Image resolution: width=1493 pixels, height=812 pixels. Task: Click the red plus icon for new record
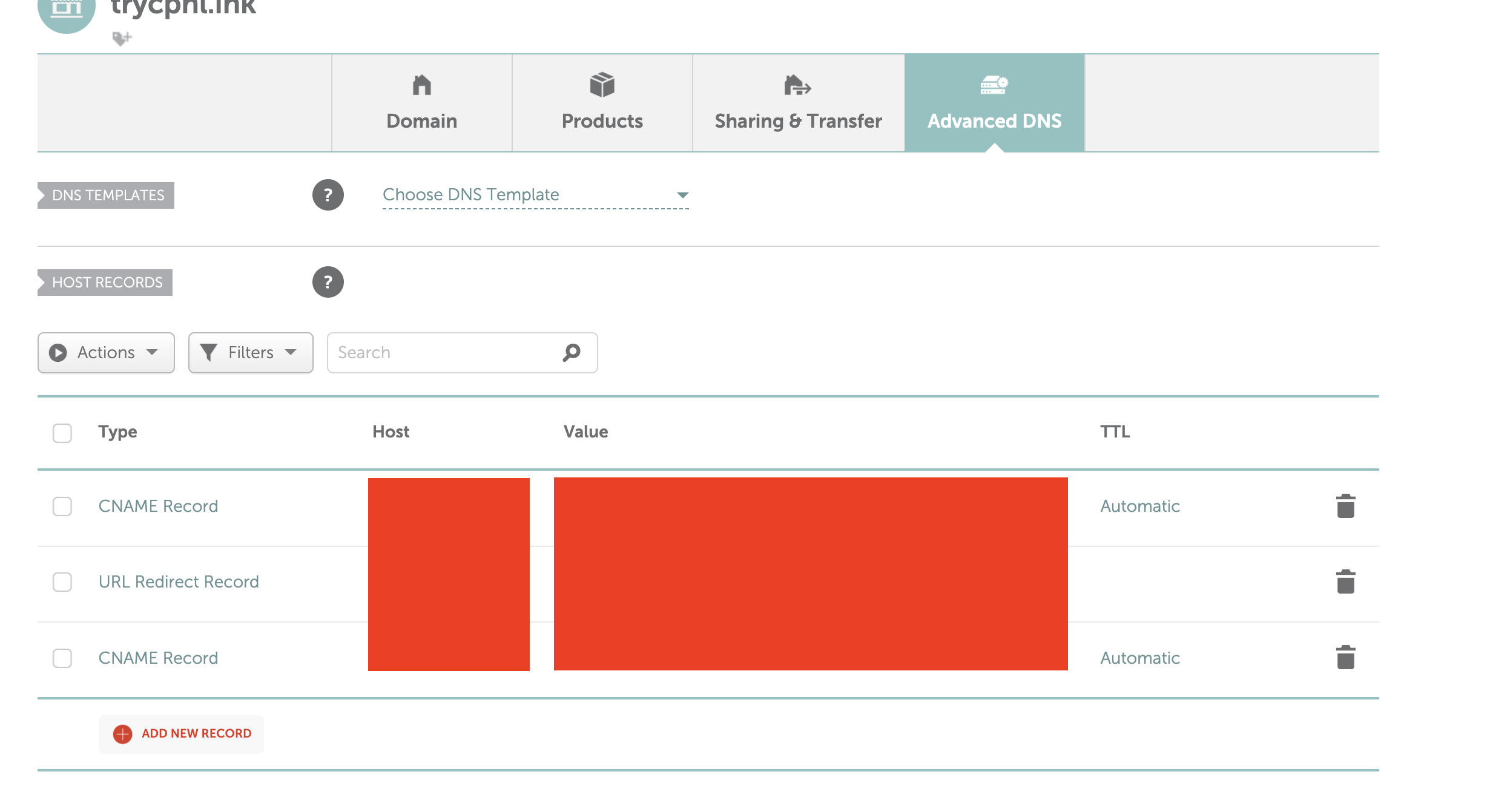(x=122, y=733)
